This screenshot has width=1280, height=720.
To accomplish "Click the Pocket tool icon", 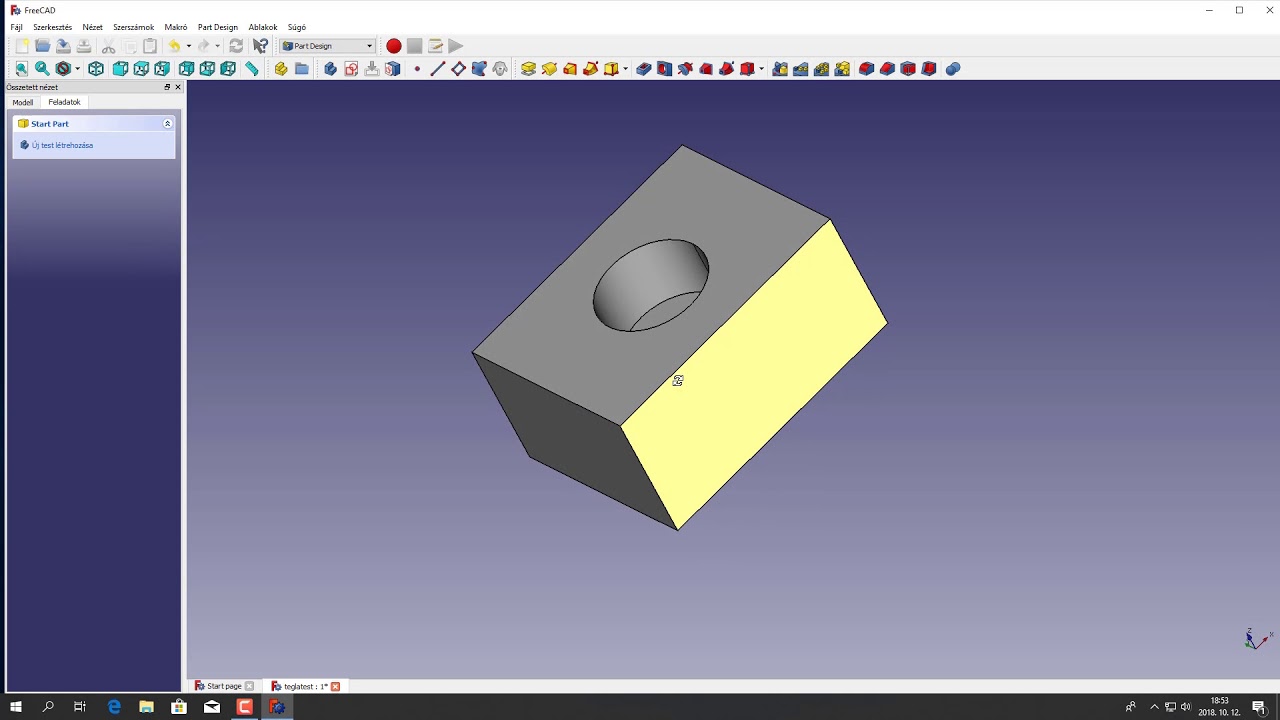I will [x=644, y=69].
